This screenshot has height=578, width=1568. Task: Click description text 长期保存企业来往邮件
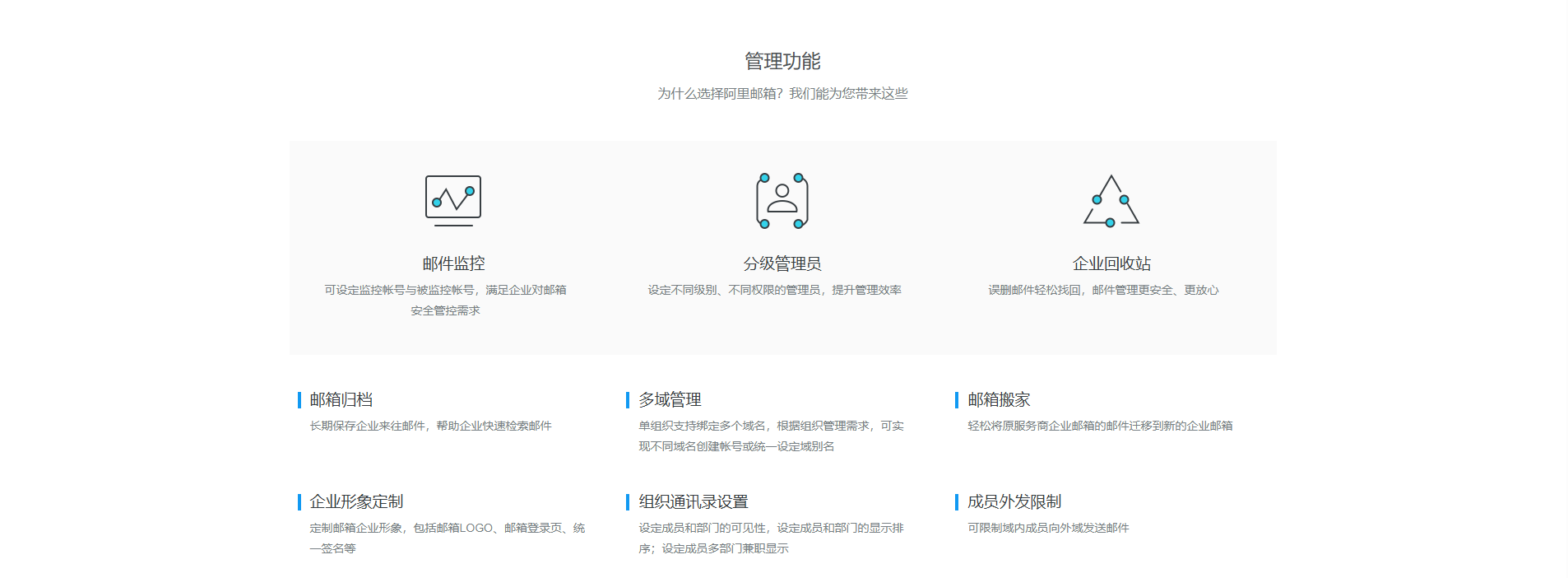click(x=430, y=426)
